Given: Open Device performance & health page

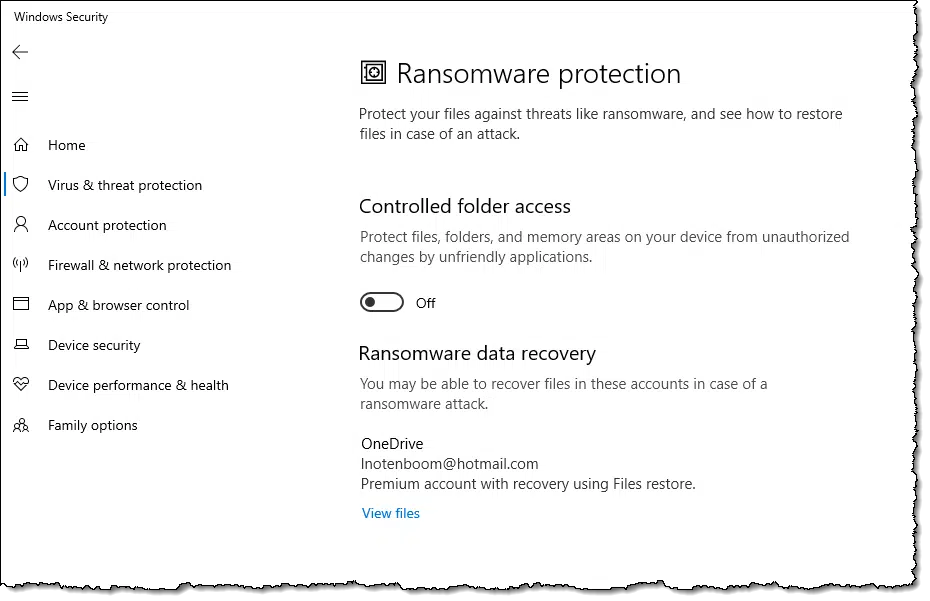Looking at the screenshot, I should 138,385.
